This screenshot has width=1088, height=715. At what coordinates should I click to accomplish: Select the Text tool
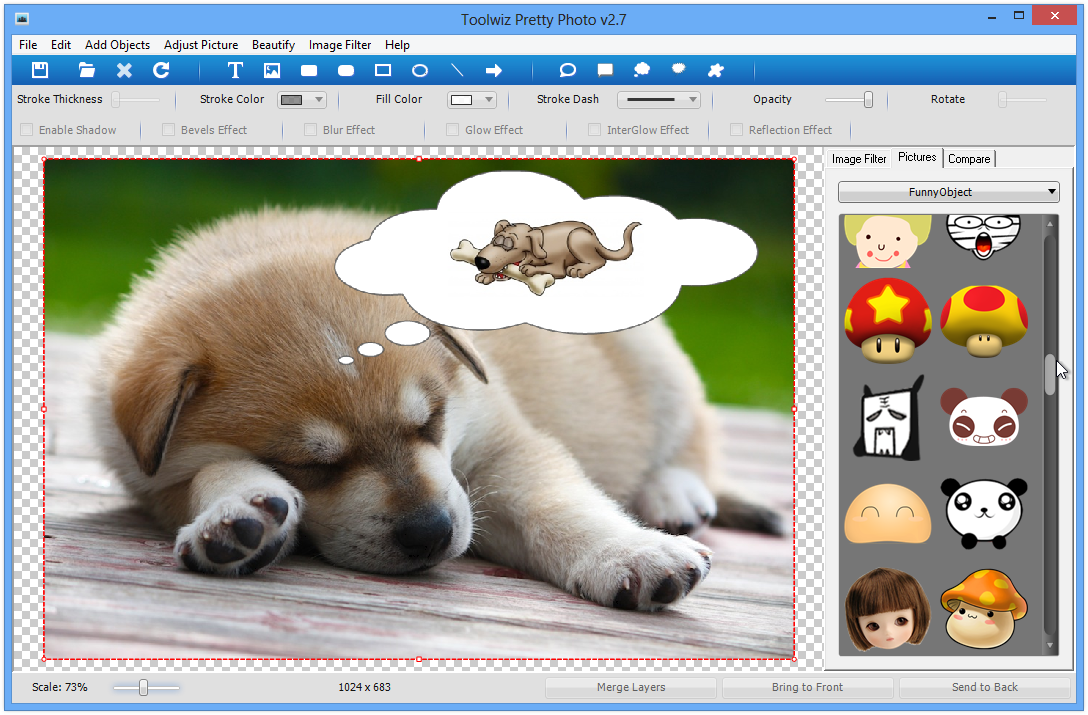235,70
